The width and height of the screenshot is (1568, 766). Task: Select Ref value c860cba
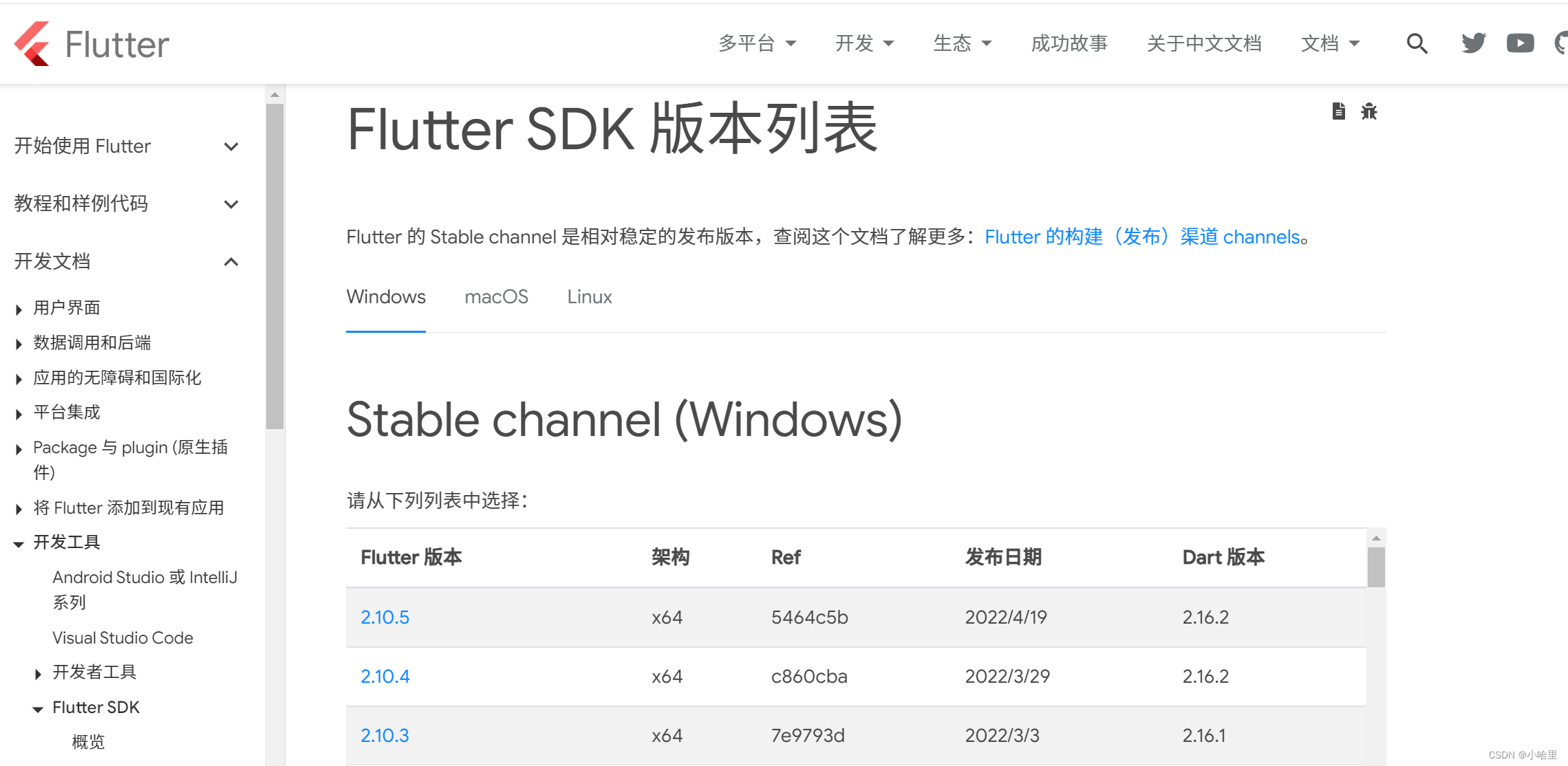pos(809,677)
